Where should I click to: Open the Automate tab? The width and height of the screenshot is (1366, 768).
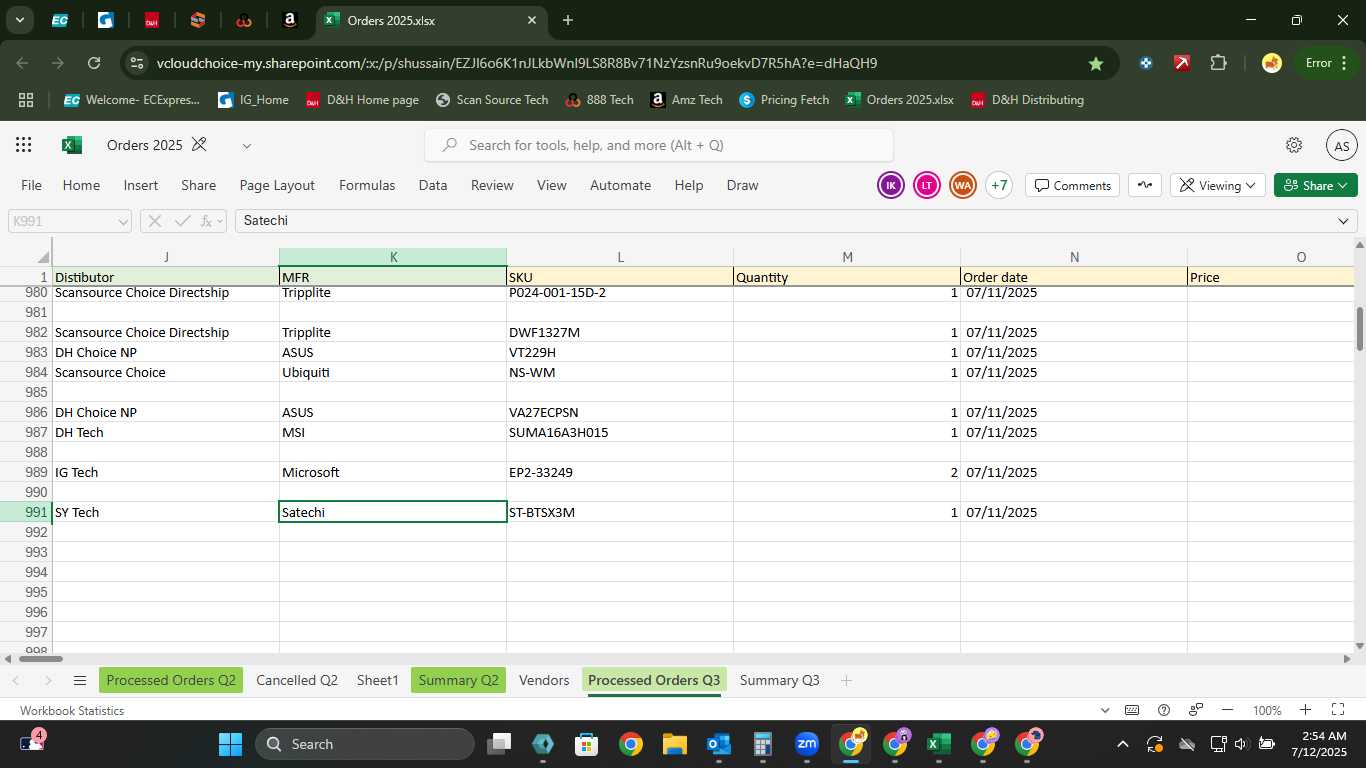click(620, 185)
